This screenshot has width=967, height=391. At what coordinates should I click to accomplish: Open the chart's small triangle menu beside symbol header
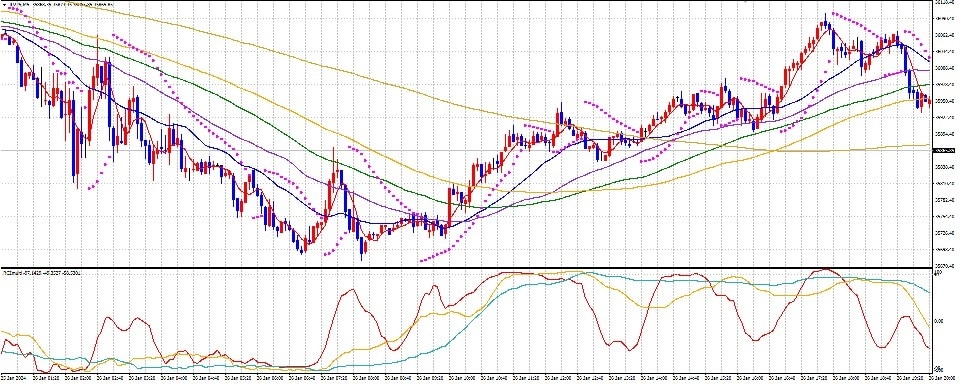(x=3, y=6)
